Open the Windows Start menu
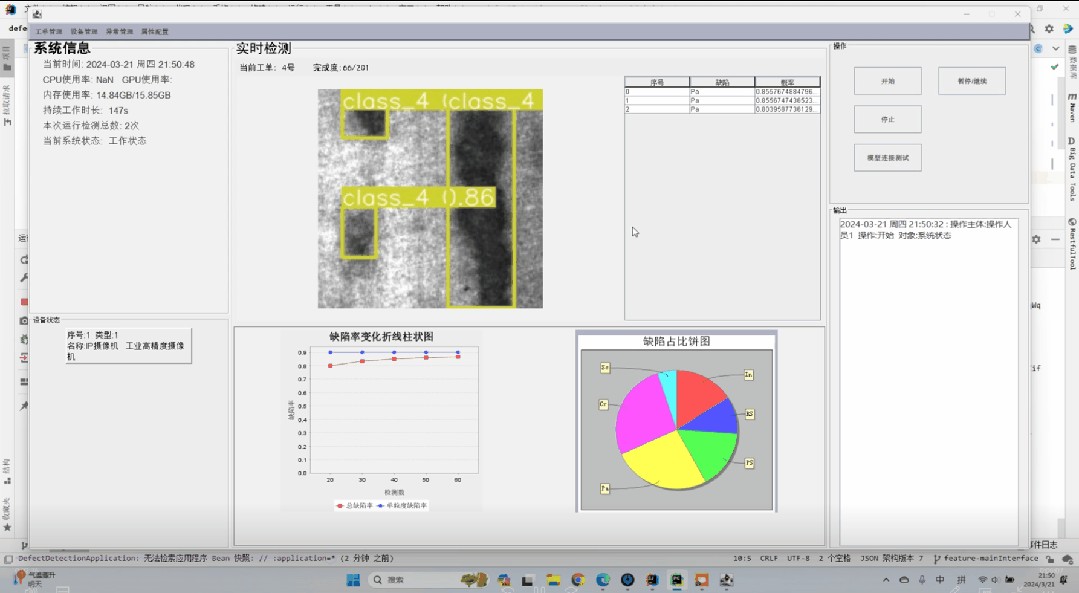The image size is (1079, 593). click(x=354, y=580)
